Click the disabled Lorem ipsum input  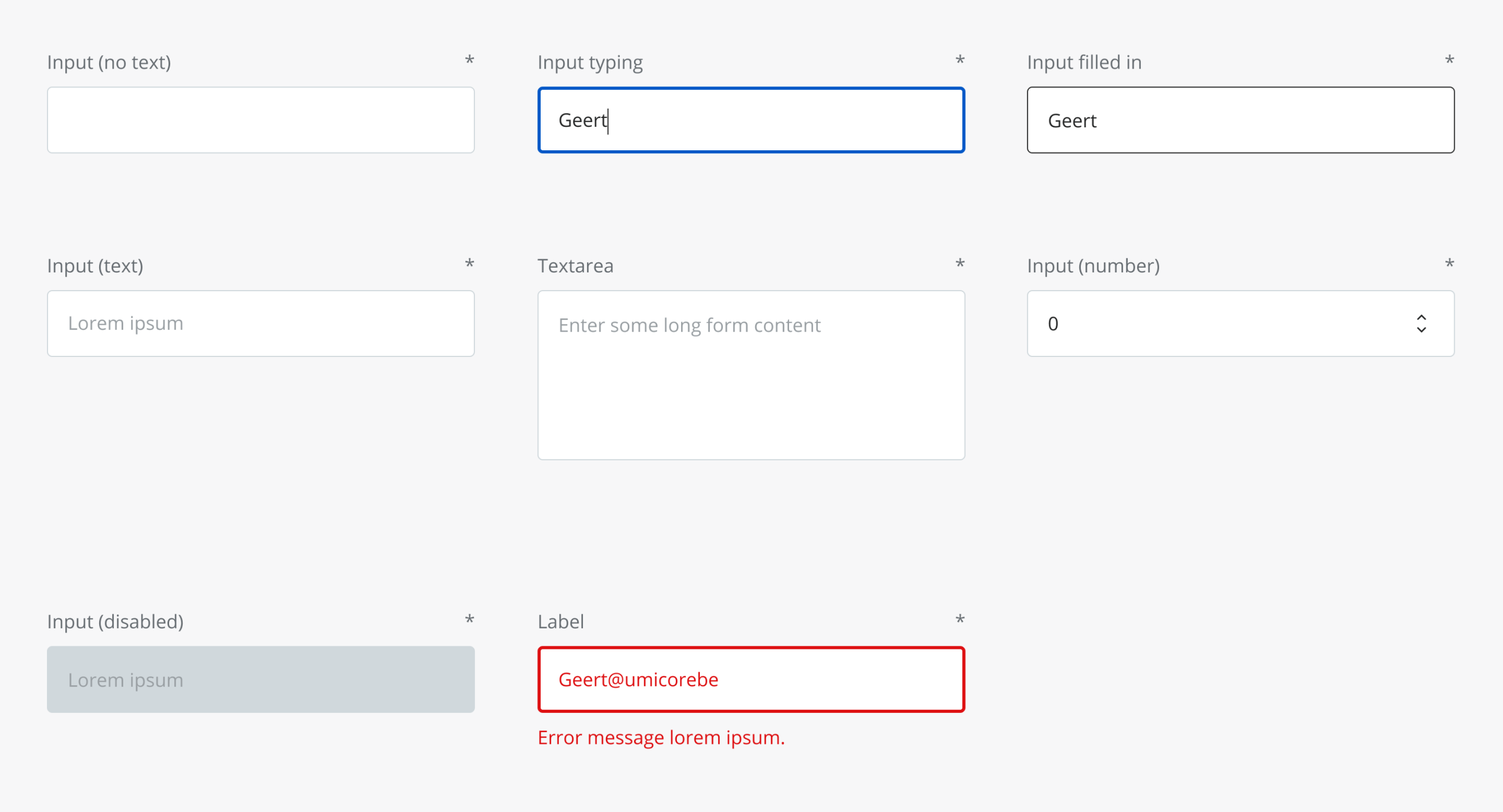pyautogui.click(x=261, y=679)
